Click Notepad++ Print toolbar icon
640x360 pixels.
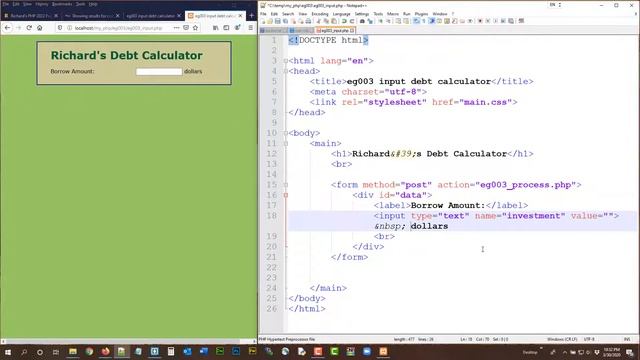point(308,21)
